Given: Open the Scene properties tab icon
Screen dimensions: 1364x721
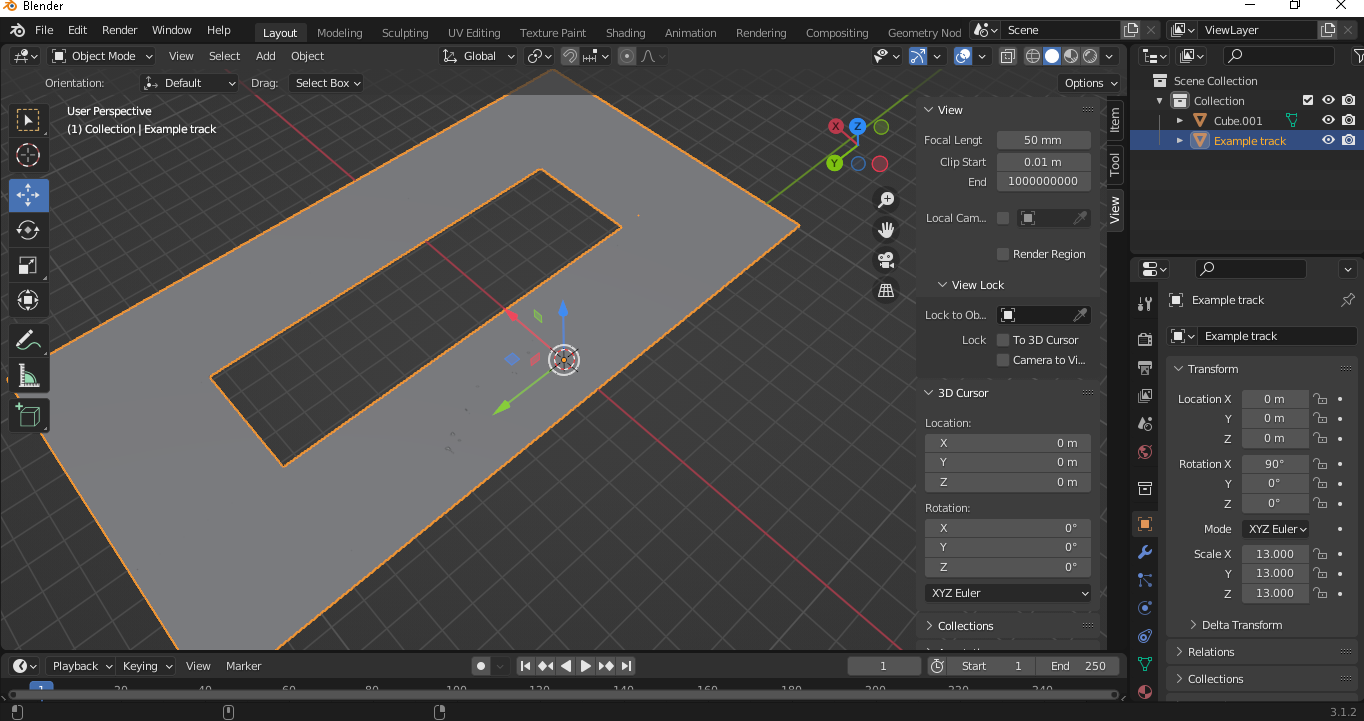Looking at the screenshot, I should point(1145,424).
